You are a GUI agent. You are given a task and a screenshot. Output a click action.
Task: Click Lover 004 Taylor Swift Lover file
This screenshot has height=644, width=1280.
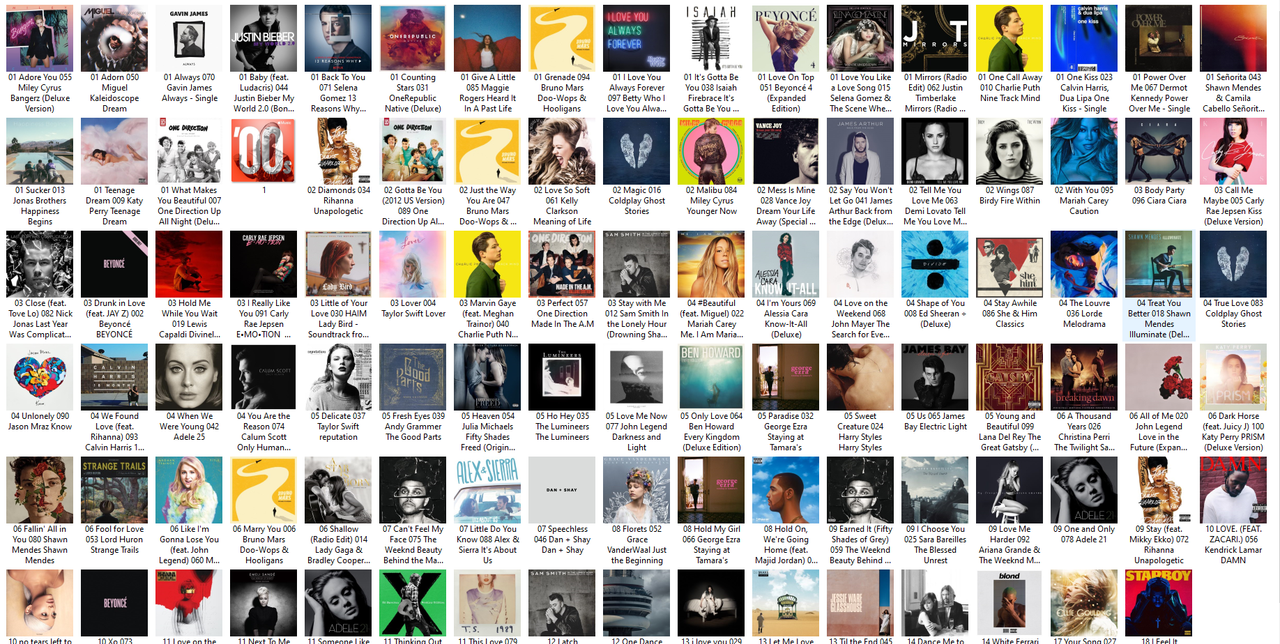413,276
